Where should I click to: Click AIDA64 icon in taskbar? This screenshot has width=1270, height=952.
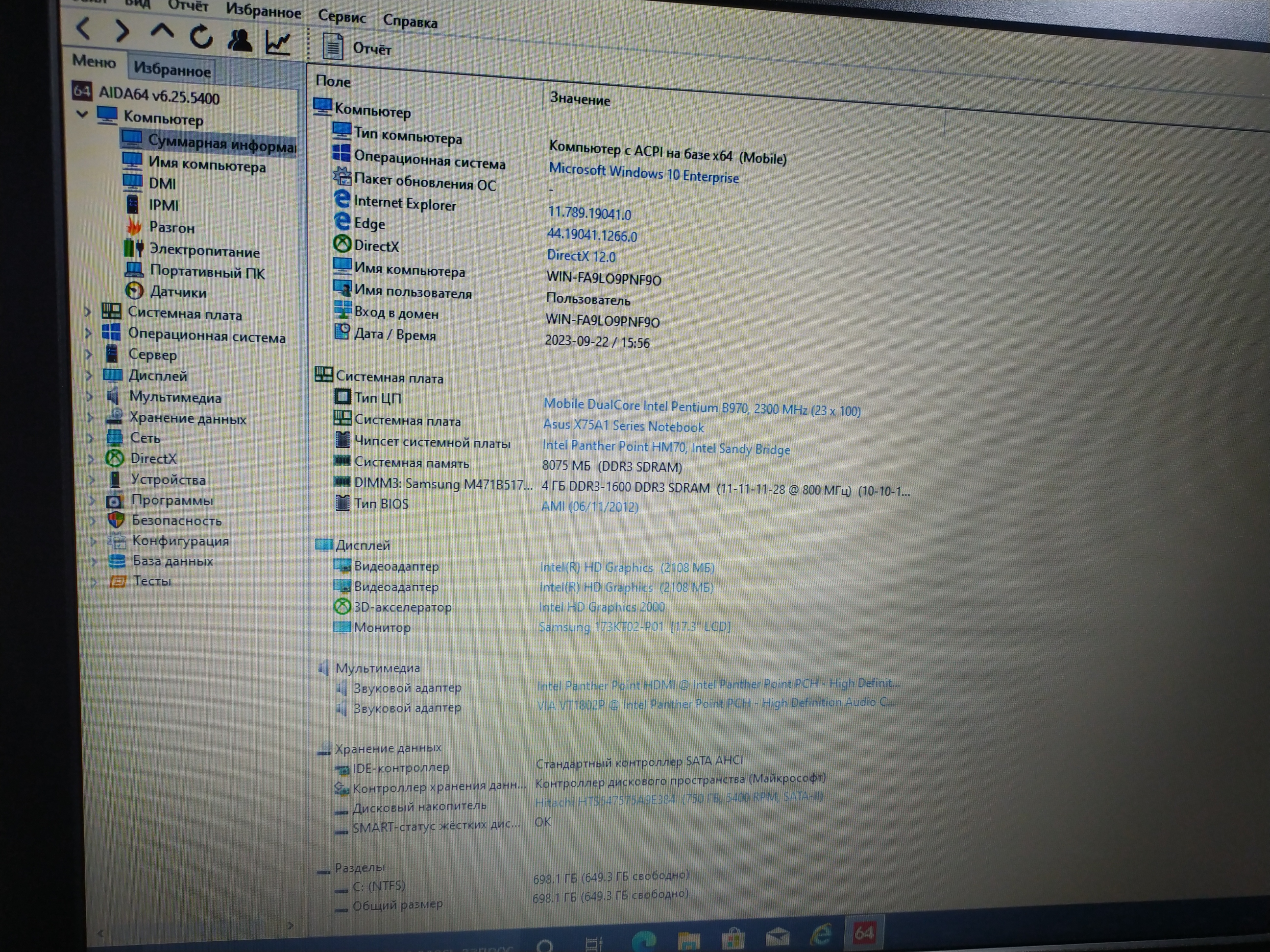click(x=864, y=933)
